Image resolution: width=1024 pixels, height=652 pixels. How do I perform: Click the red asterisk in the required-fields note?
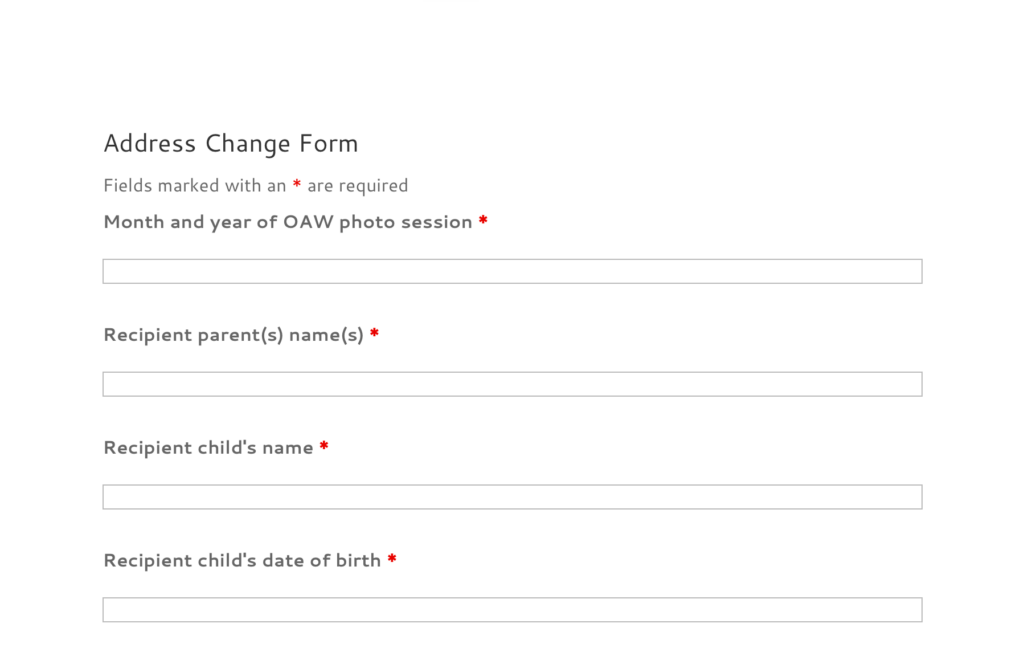(297, 185)
